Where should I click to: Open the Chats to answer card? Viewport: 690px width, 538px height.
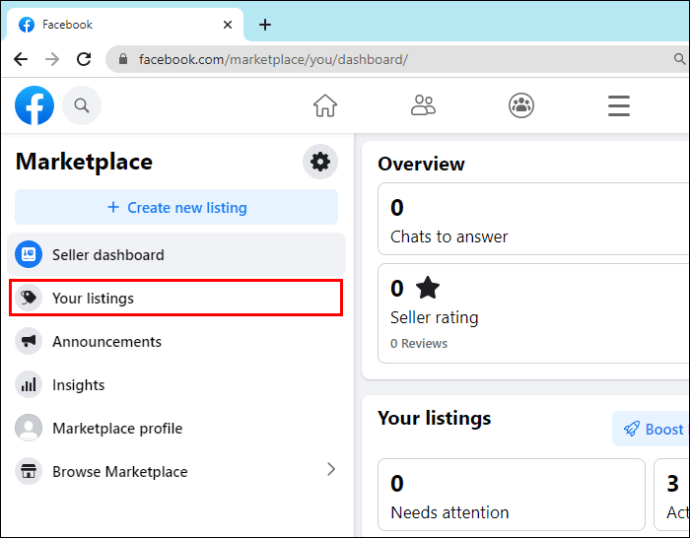[533, 219]
